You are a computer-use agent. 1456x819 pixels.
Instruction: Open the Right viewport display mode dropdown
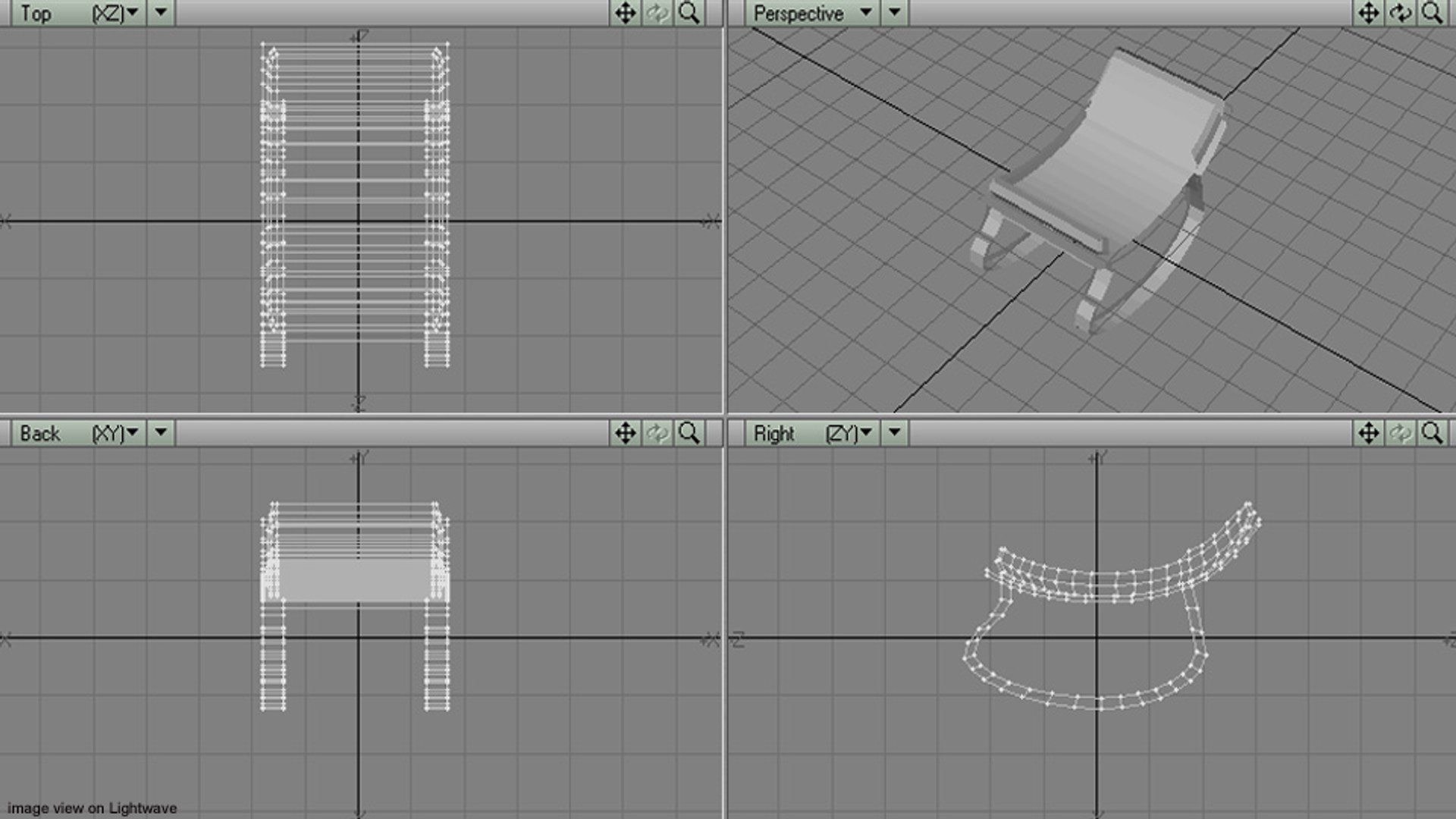[x=895, y=433]
